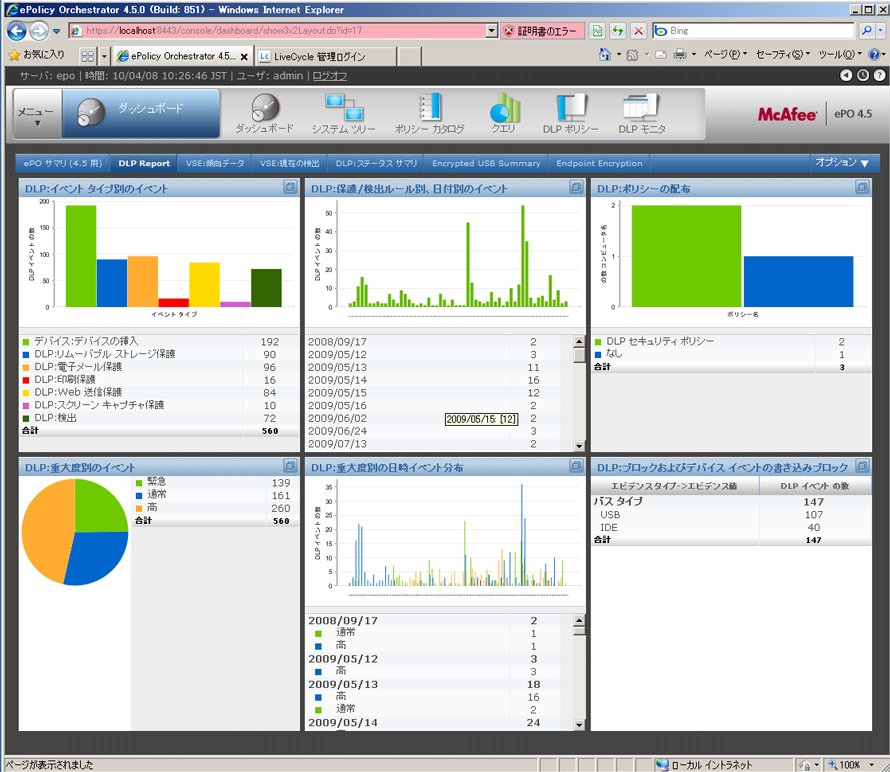Open the クエリ icon
This screenshot has width=890, height=772.
pyautogui.click(x=503, y=114)
